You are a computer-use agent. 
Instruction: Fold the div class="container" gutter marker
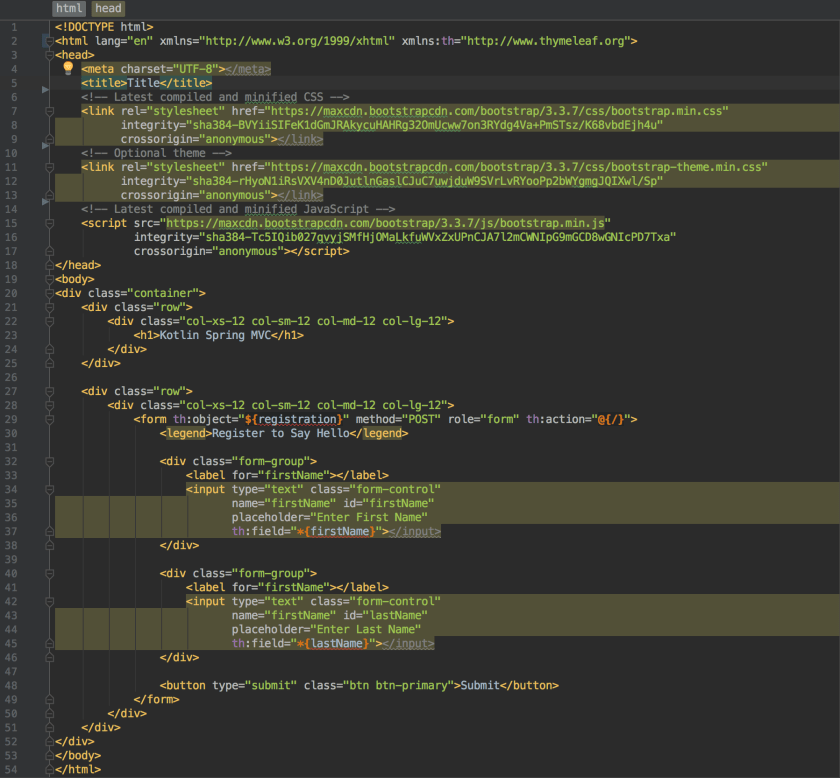[47, 293]
